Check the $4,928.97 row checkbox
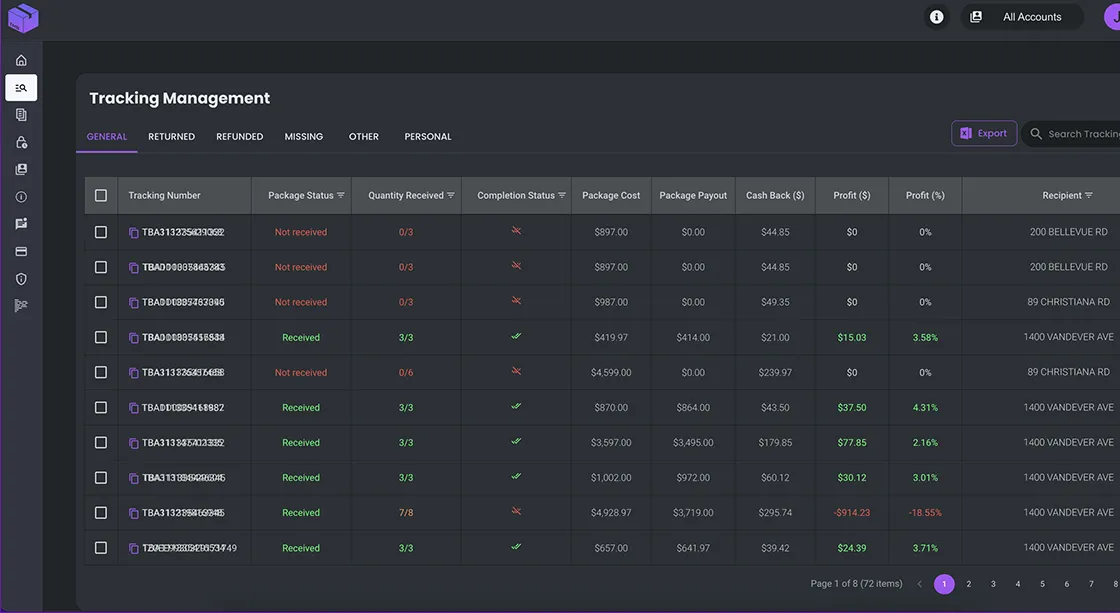Image resolution: width=1120 pixels, height=613 pixels. tap(101, 513)
